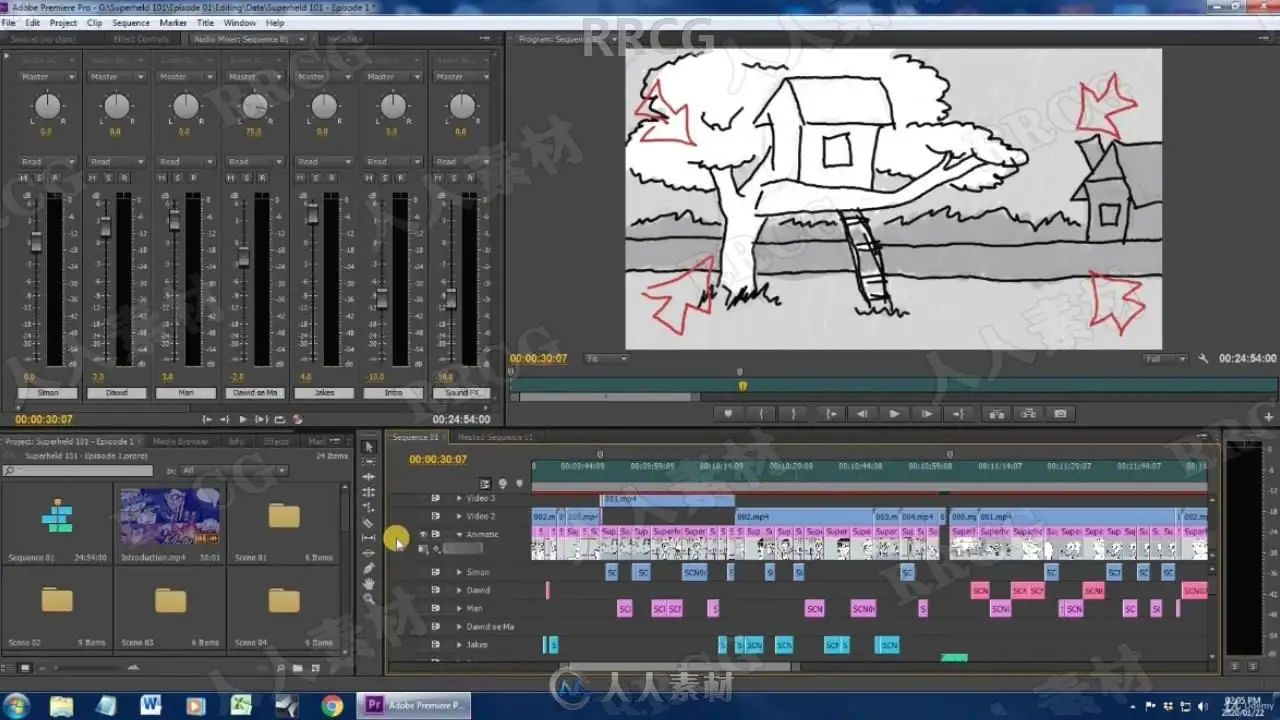The width and height of the screenshot is (1280, 720).
Task: Toggle sync lock on Video 3 track
Action: (x=435, y=498)
